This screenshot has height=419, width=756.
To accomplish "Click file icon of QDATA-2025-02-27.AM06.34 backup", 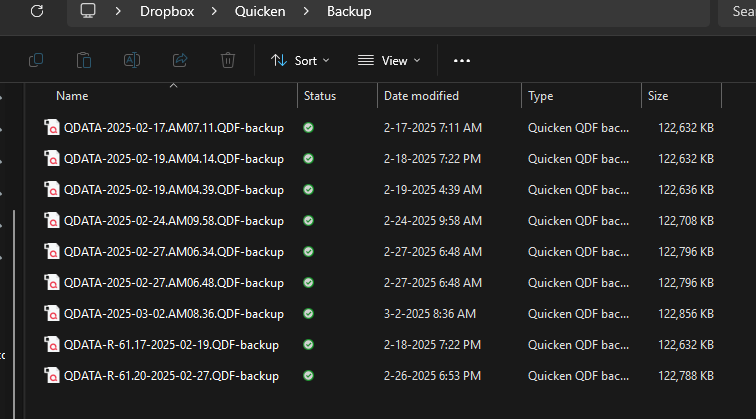I will coord(52,252).
